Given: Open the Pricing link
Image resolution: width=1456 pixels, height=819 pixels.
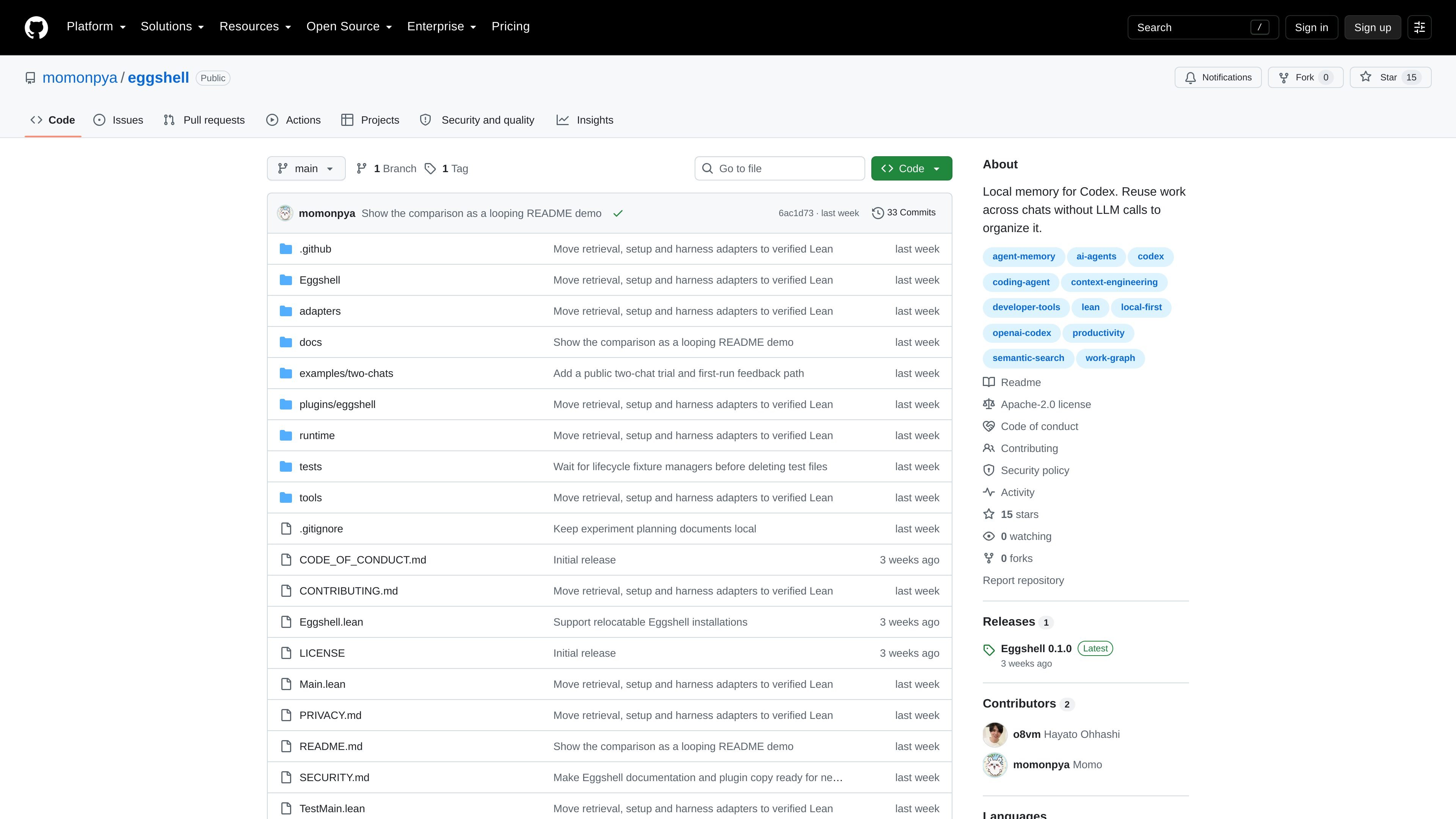Looking at the screenshot, I should click(x=510, y=27).
